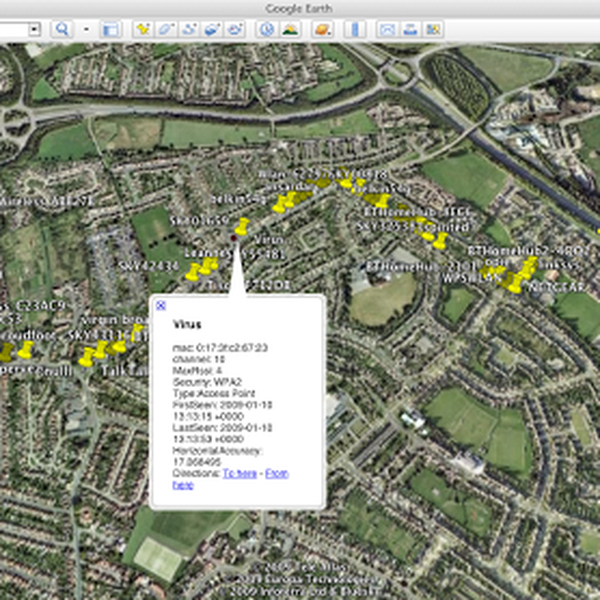
Task: Expand the search field dropdown arrow
Action: (34, 29)
